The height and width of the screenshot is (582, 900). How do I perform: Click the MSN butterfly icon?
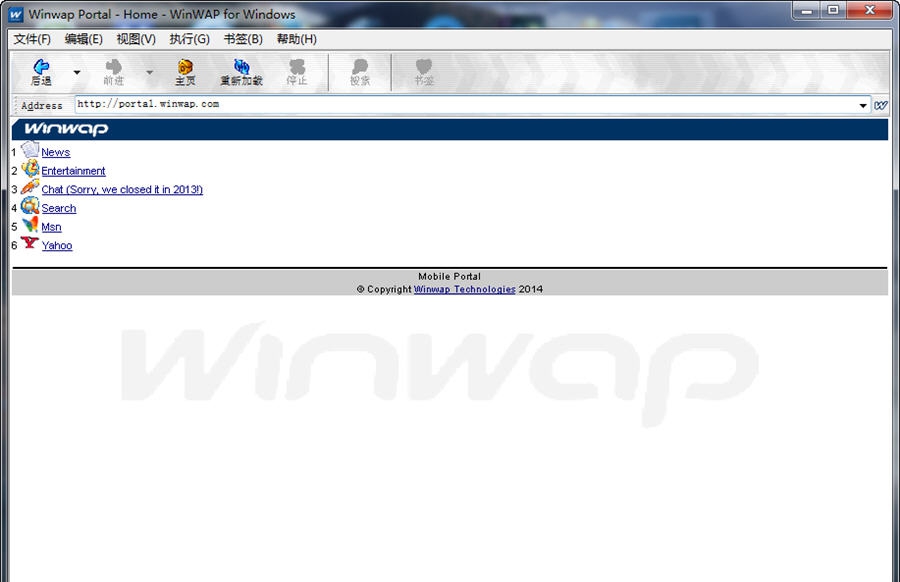coord(30,226)
